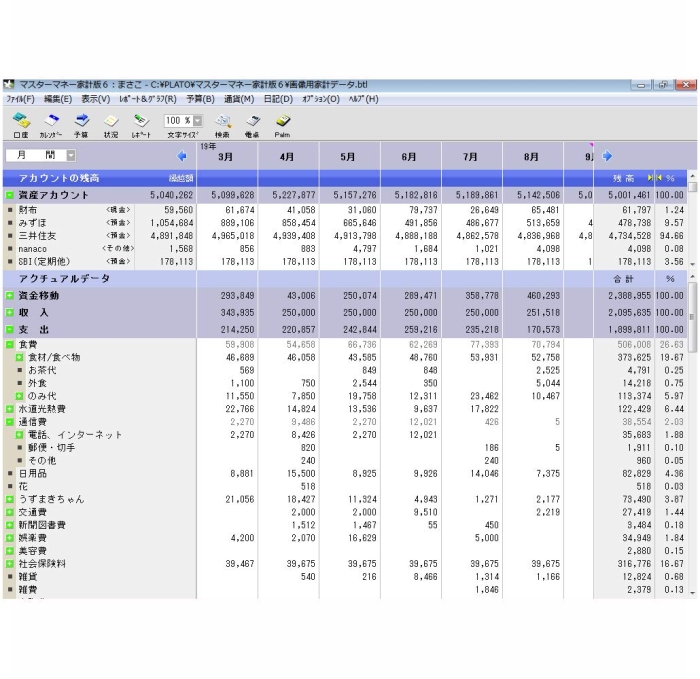Viewport: 700px width, 679px height.
Task: Open the 予算(B) menu
Action: (200, 99)
